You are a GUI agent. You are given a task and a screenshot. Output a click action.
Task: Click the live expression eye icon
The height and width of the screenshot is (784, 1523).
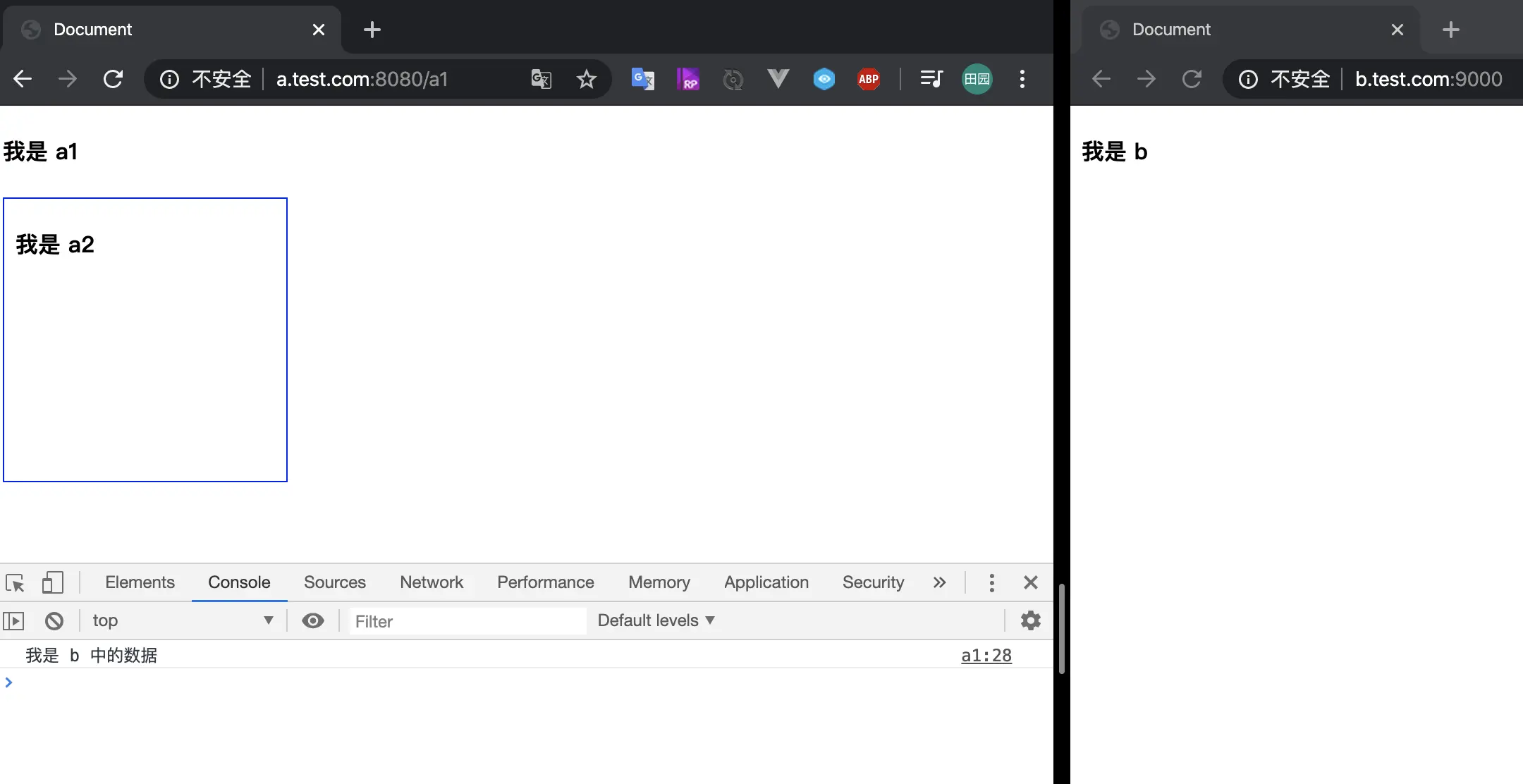[313, 620]
